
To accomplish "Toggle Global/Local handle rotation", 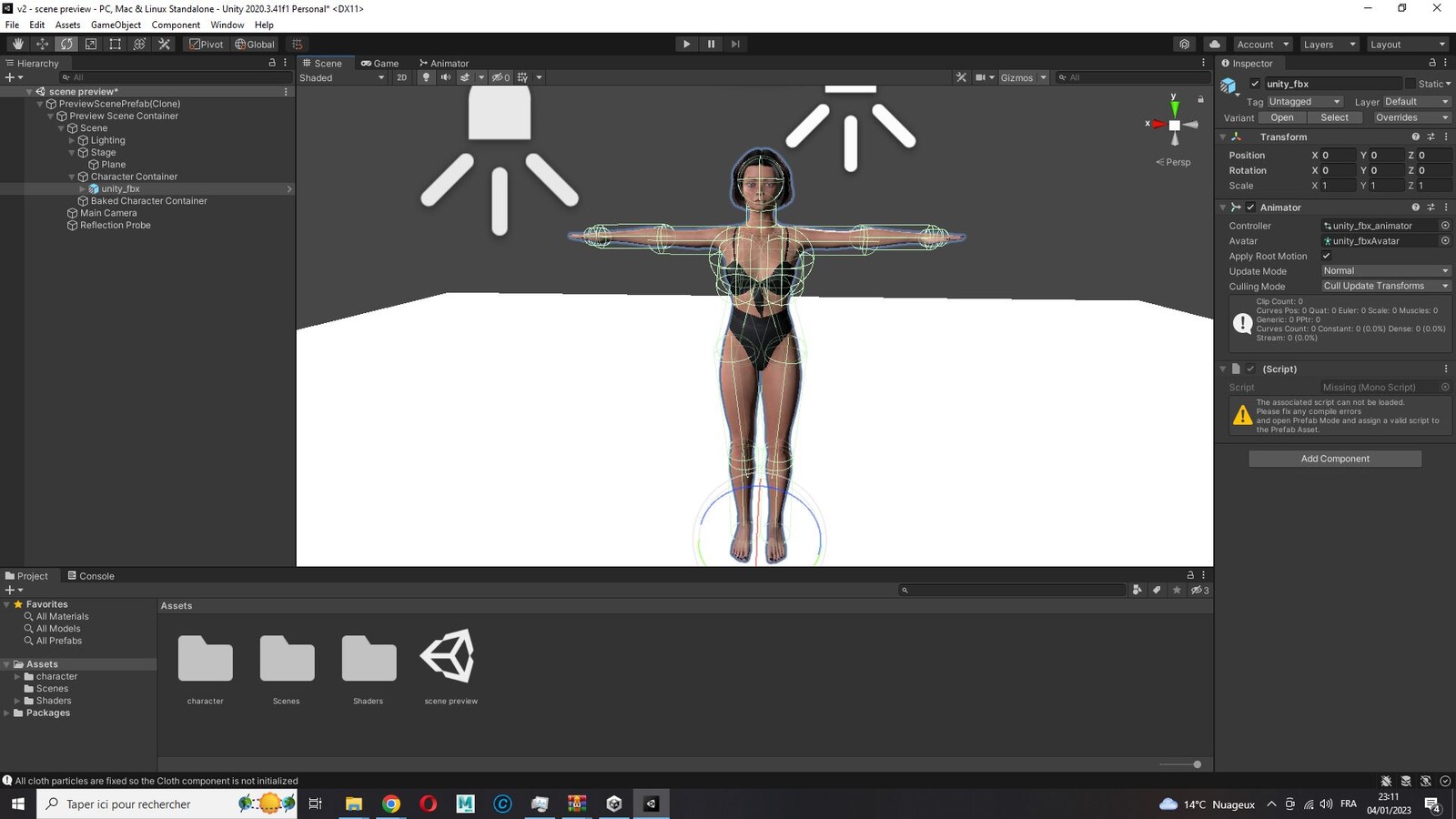I will (255, 44).
